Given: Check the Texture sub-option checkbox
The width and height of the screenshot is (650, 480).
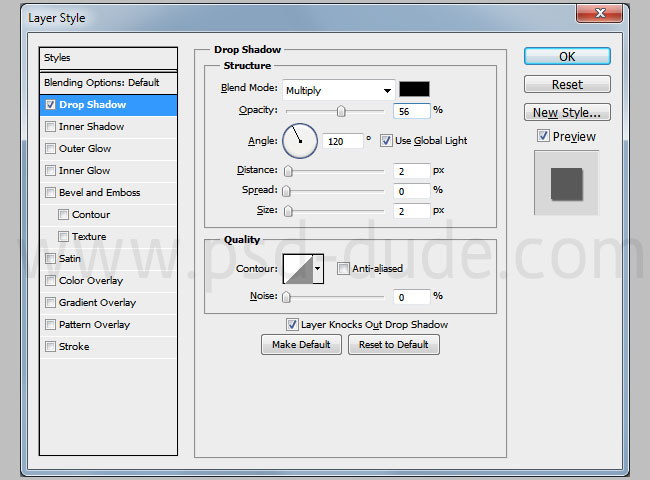Looking at the screenshot, I should (x=63, y=236).
